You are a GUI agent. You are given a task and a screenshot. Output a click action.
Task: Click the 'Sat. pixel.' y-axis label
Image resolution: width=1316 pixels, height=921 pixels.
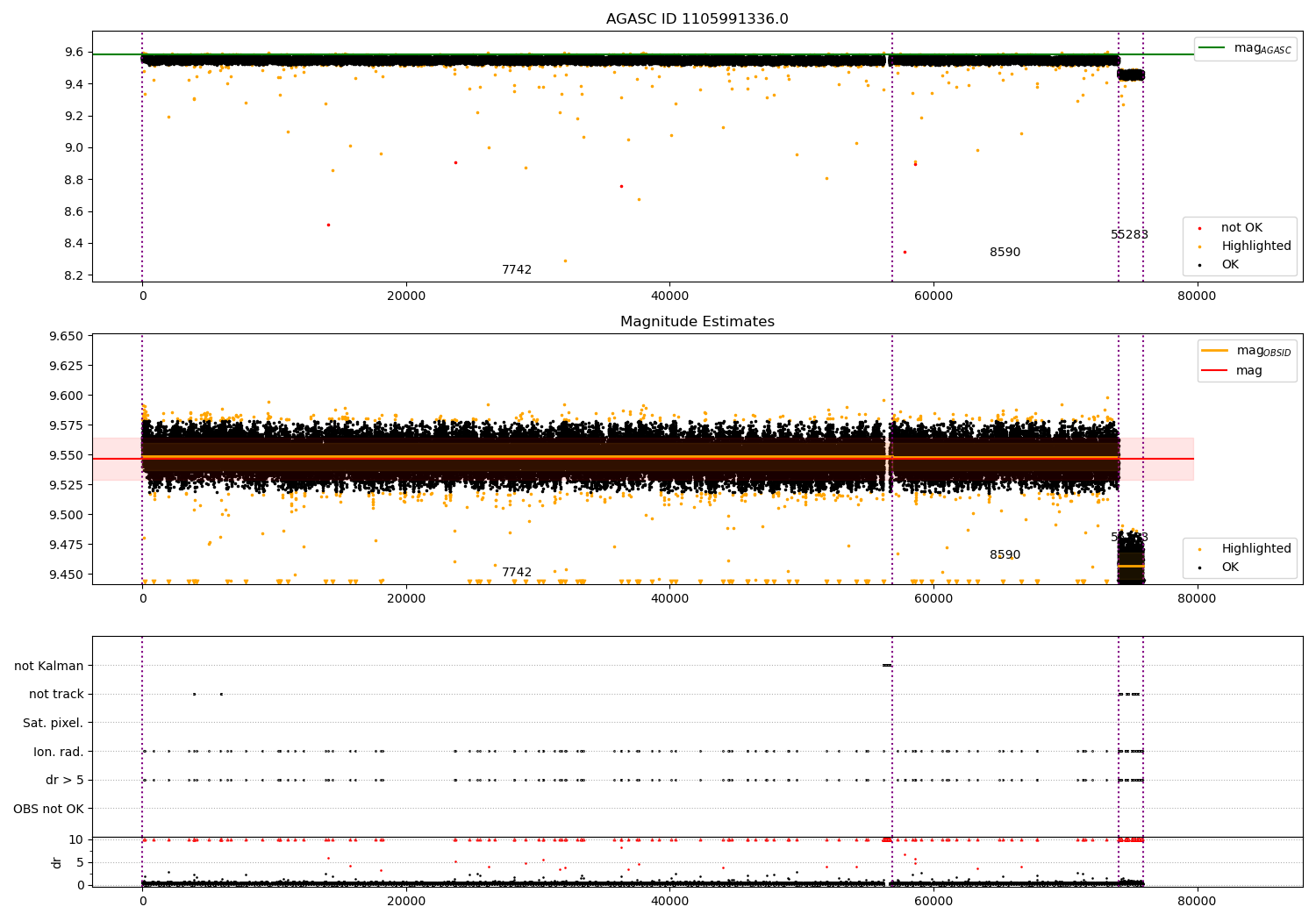click(54, 723)
